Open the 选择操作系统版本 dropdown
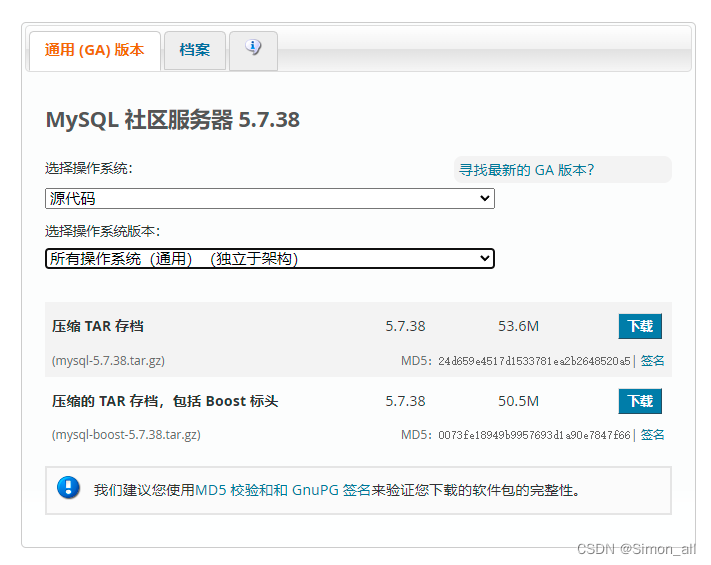Viewport: 711px width, 565px height. (270, 259)
